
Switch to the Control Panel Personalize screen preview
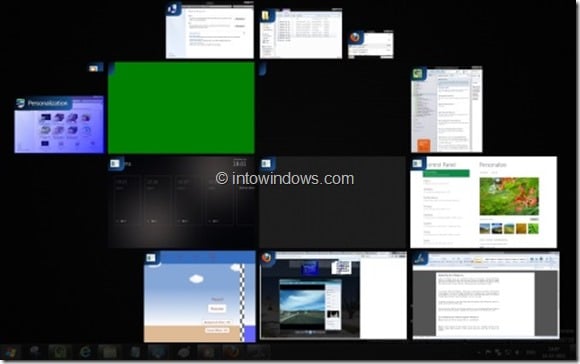[x=483, y=202]
